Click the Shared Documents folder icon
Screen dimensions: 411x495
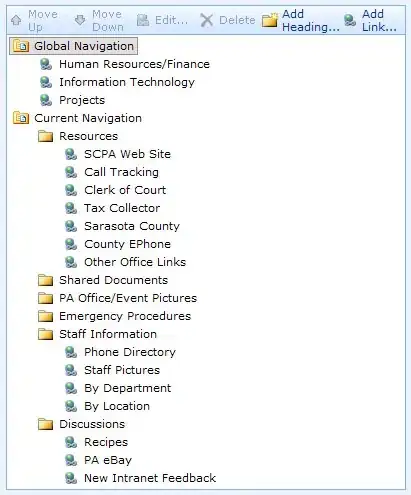click(x=46, y=280)
